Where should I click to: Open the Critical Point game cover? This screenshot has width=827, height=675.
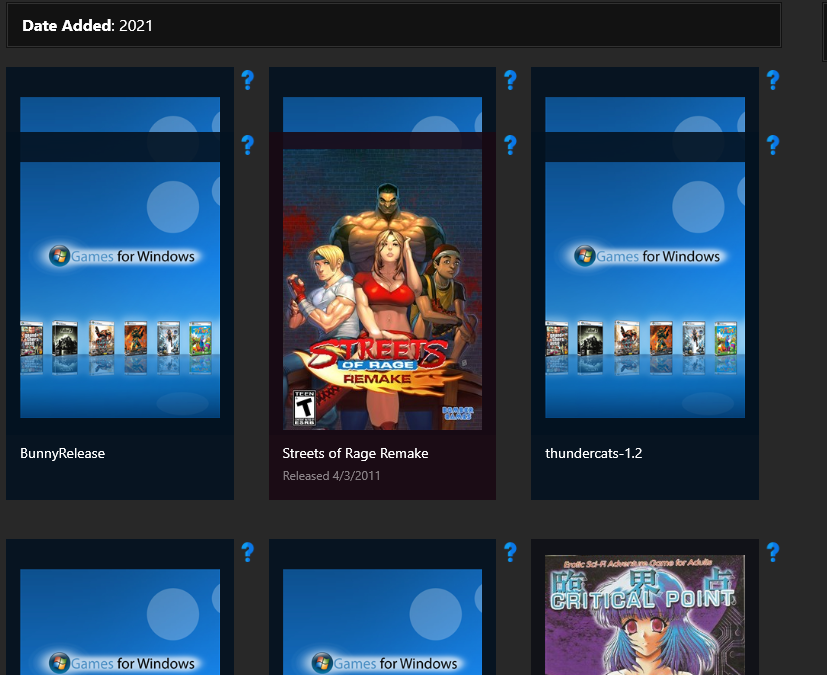coord(645,615)
